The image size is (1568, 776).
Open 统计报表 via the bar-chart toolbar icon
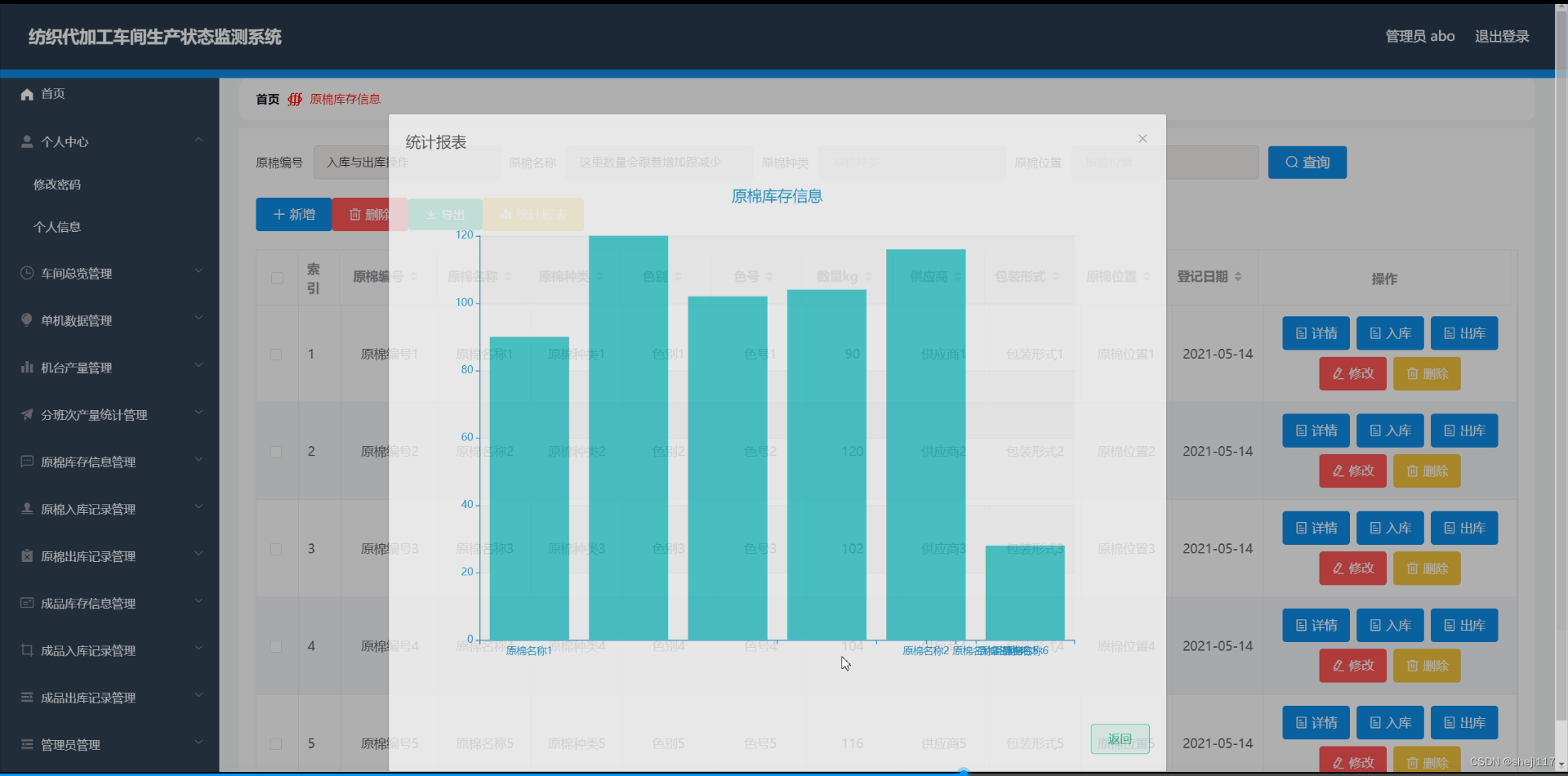(x=507, y=214)
